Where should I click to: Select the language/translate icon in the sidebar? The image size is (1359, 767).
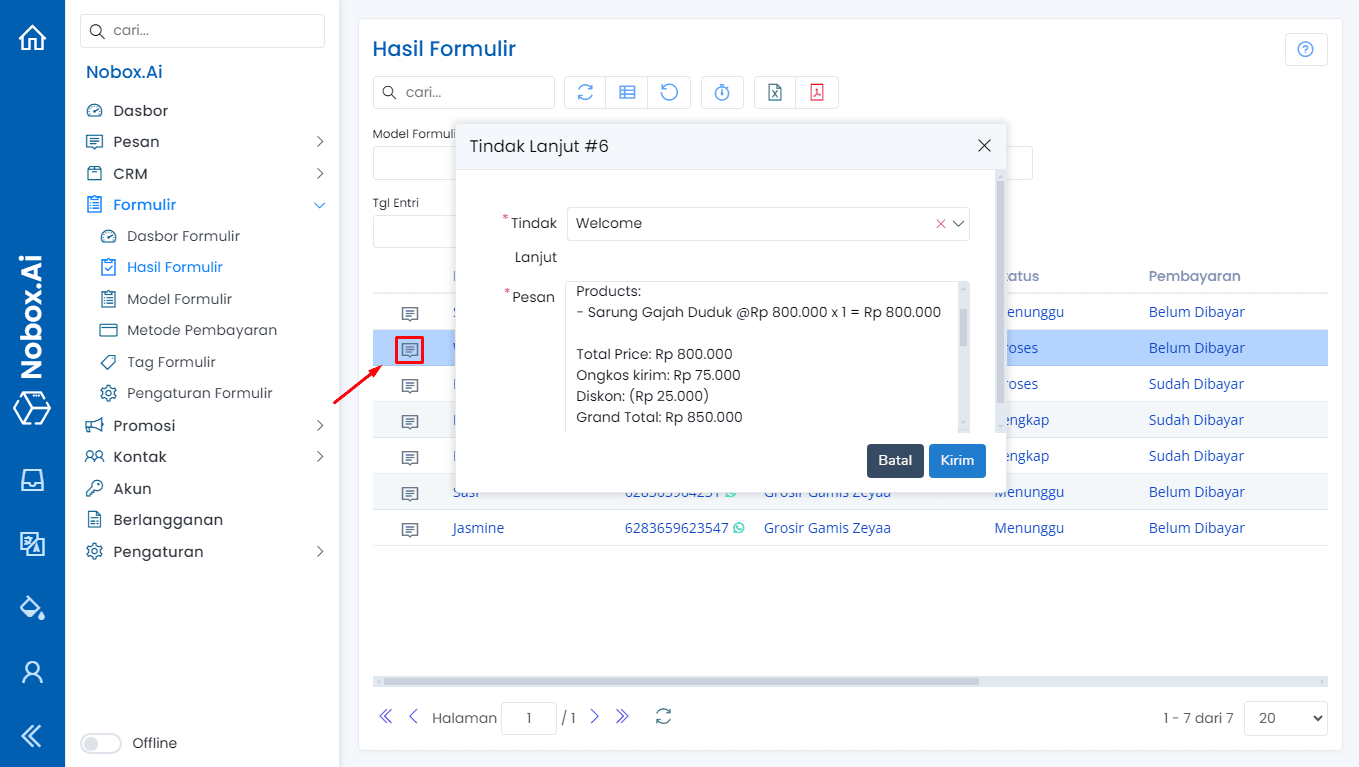tap(33, 544)
